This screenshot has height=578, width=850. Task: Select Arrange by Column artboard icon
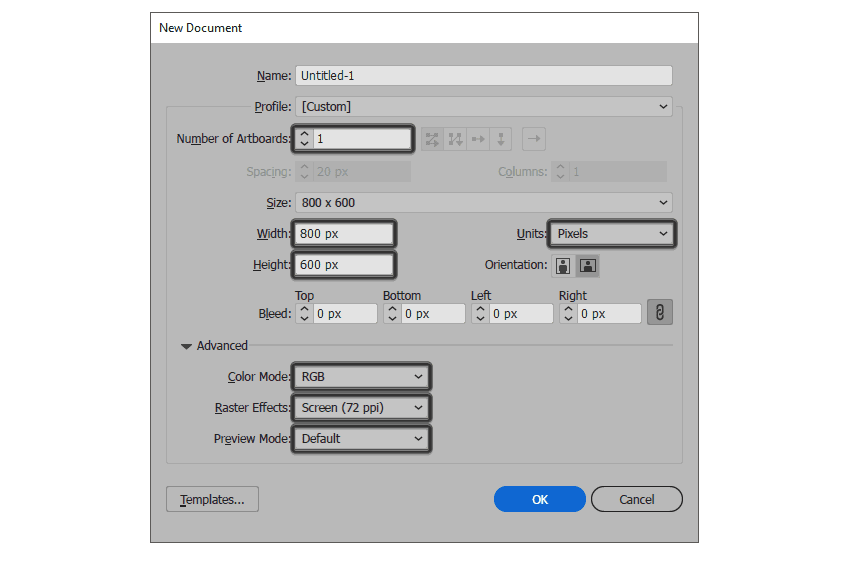(501, 139)
